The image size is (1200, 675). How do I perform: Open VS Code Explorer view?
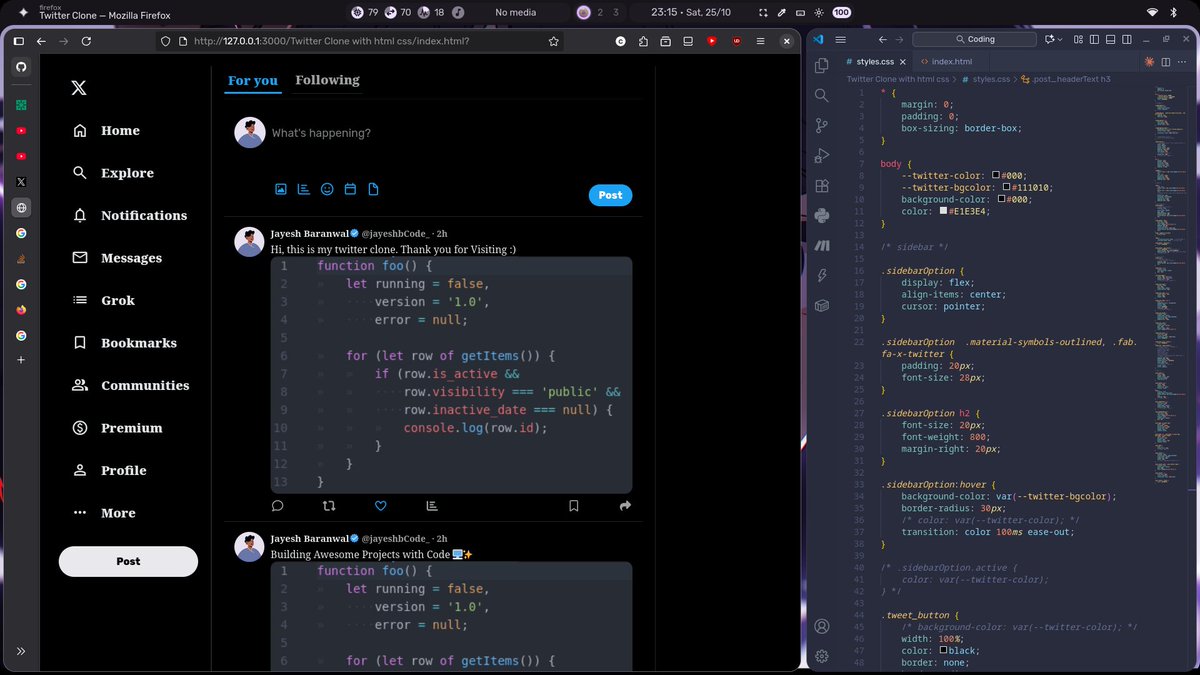[x=822, y=65]
